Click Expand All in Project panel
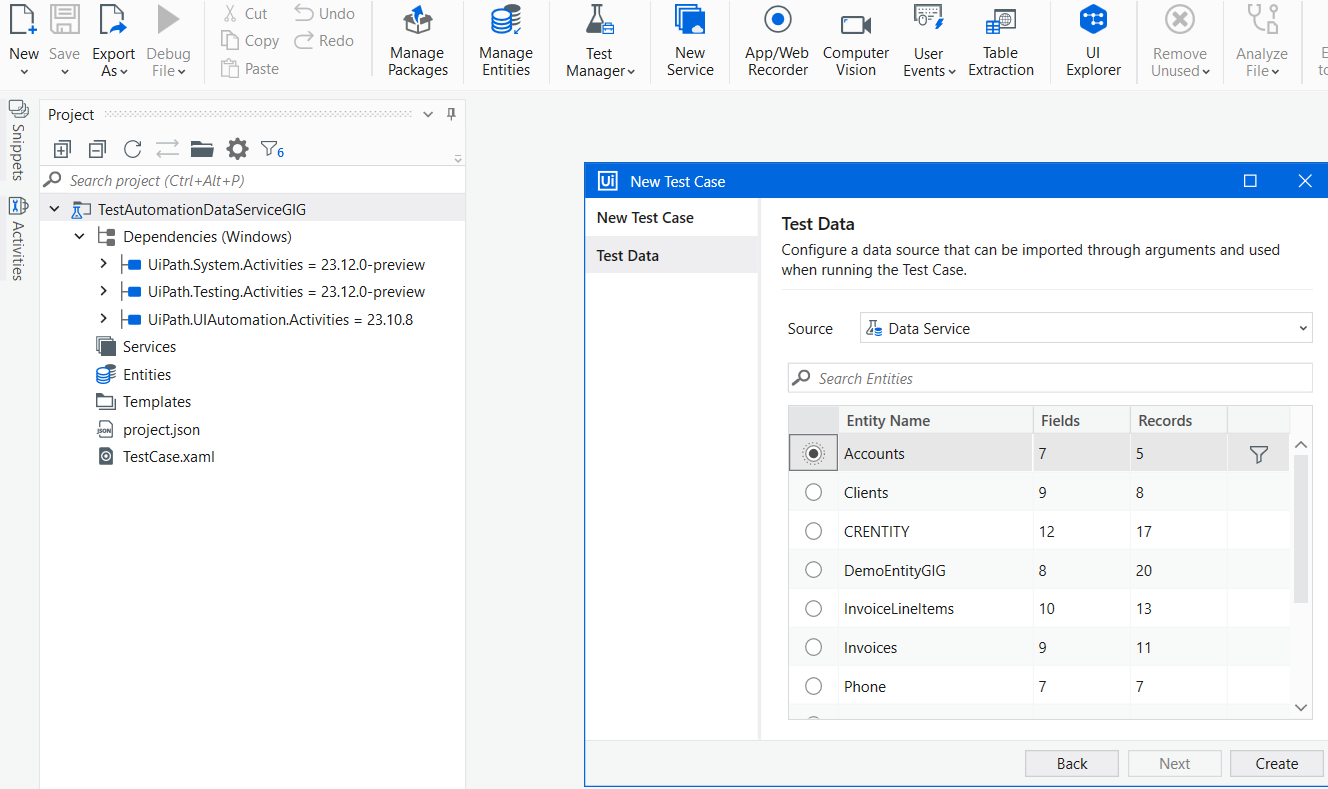The width and height of the screenshot is (1328, 789). (62, 149)
